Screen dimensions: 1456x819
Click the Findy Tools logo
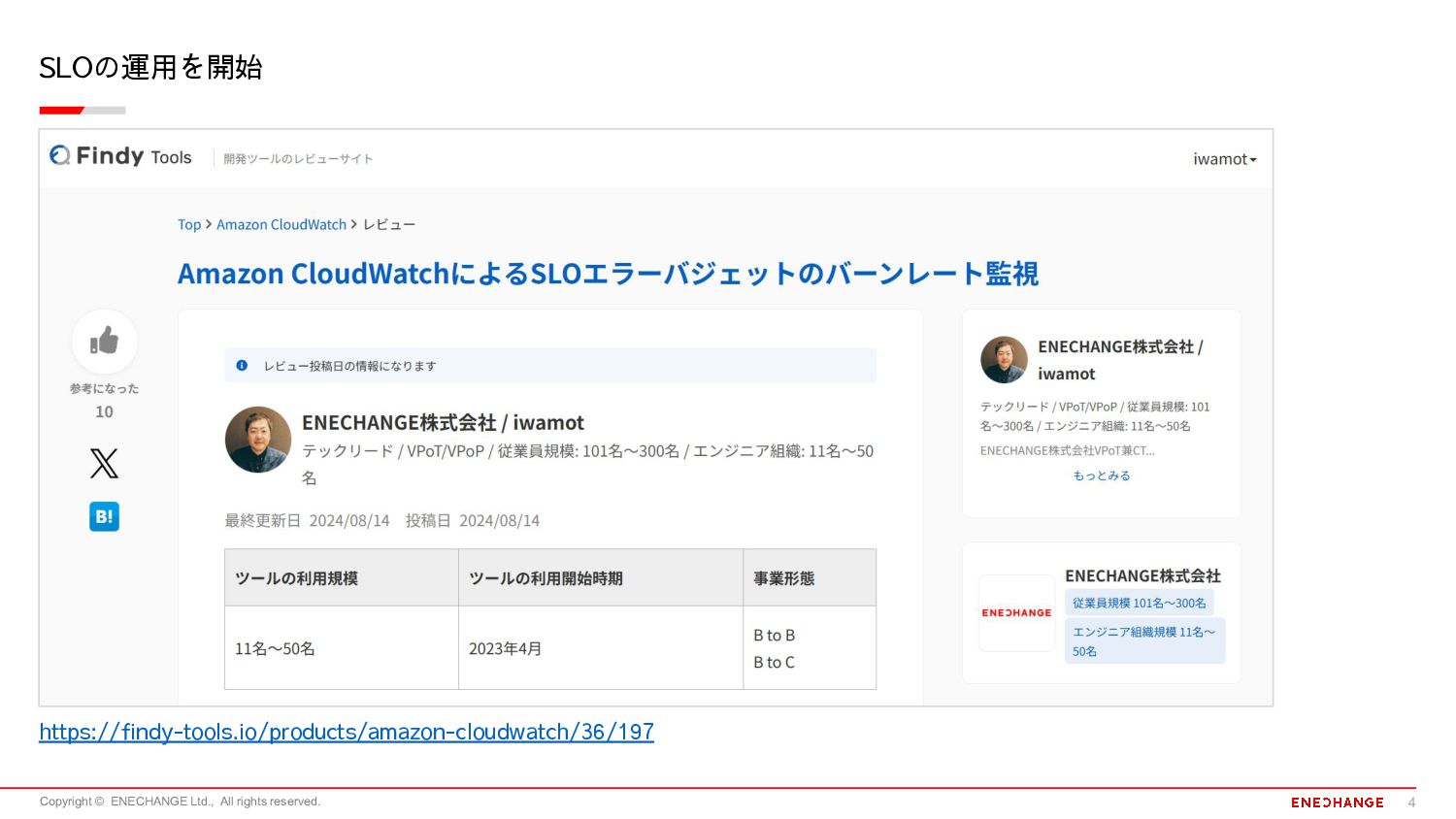tap(121, 156)
